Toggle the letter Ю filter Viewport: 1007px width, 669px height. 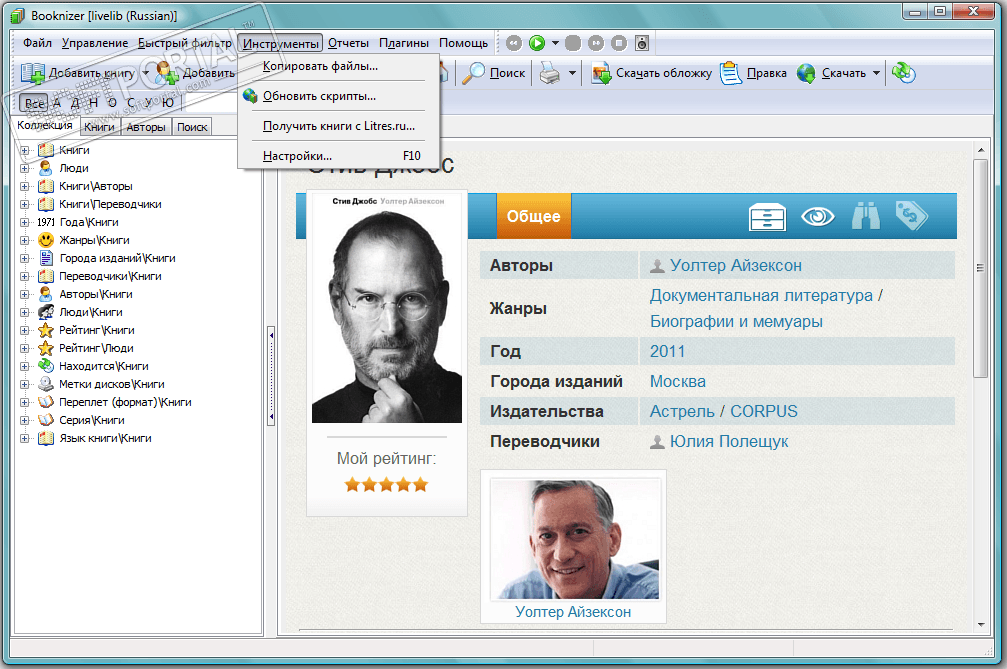coord(168,103)
